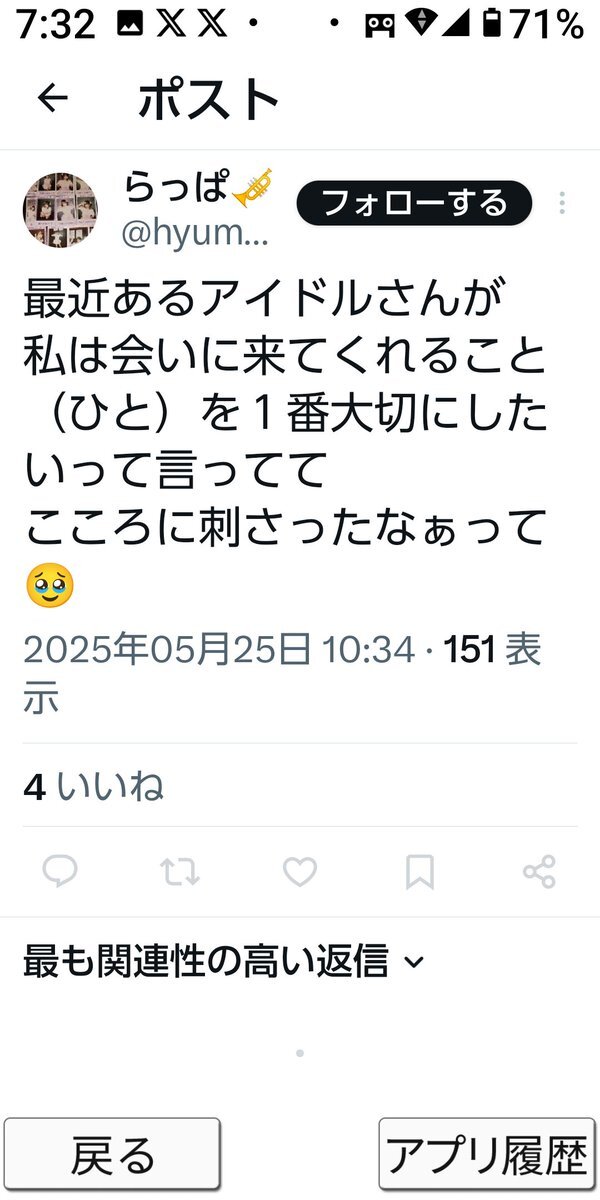
Task: Open the reply speech bubble icon
Action: (x=60, y=872)
